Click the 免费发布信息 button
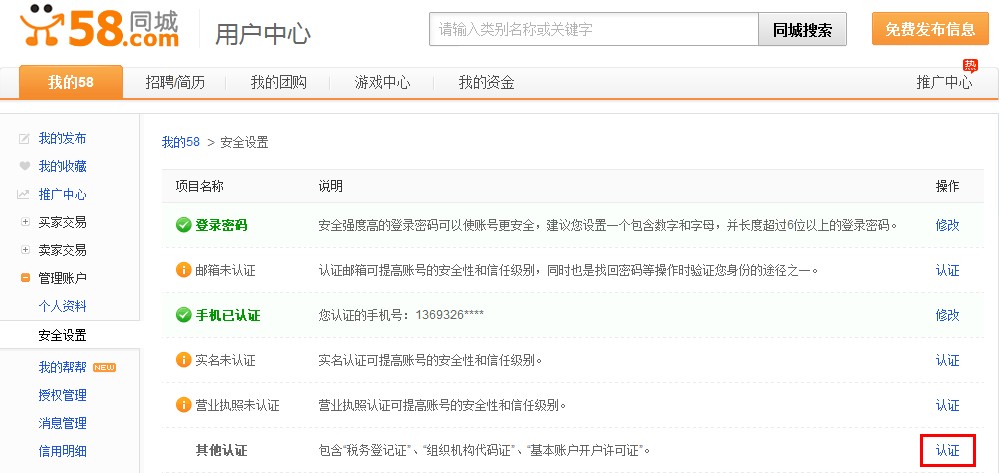Screen dimensions: 999x473 point(929,29)
